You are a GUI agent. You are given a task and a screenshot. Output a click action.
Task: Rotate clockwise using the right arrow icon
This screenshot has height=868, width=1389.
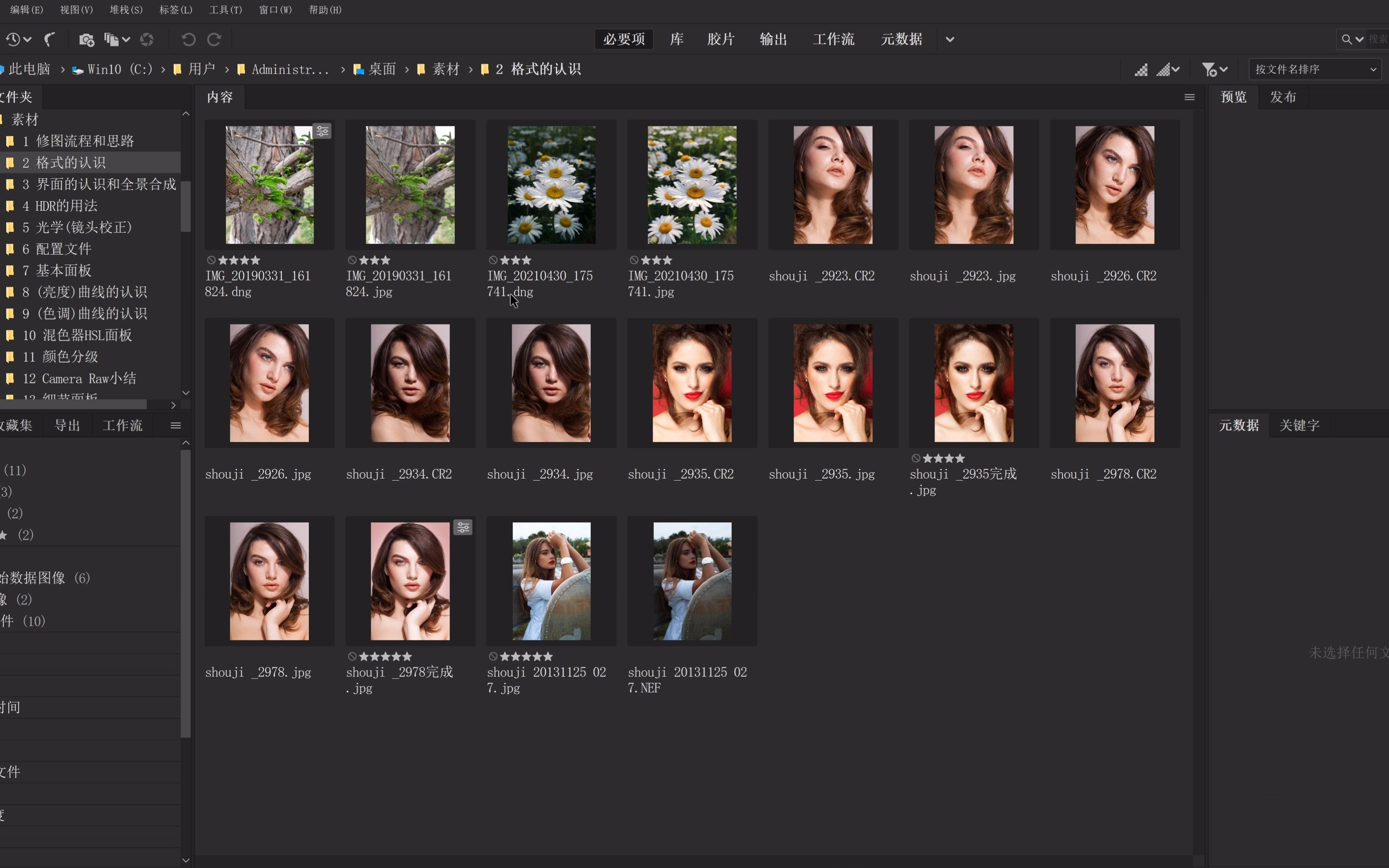pyautogui.click(x=214, y=39)
